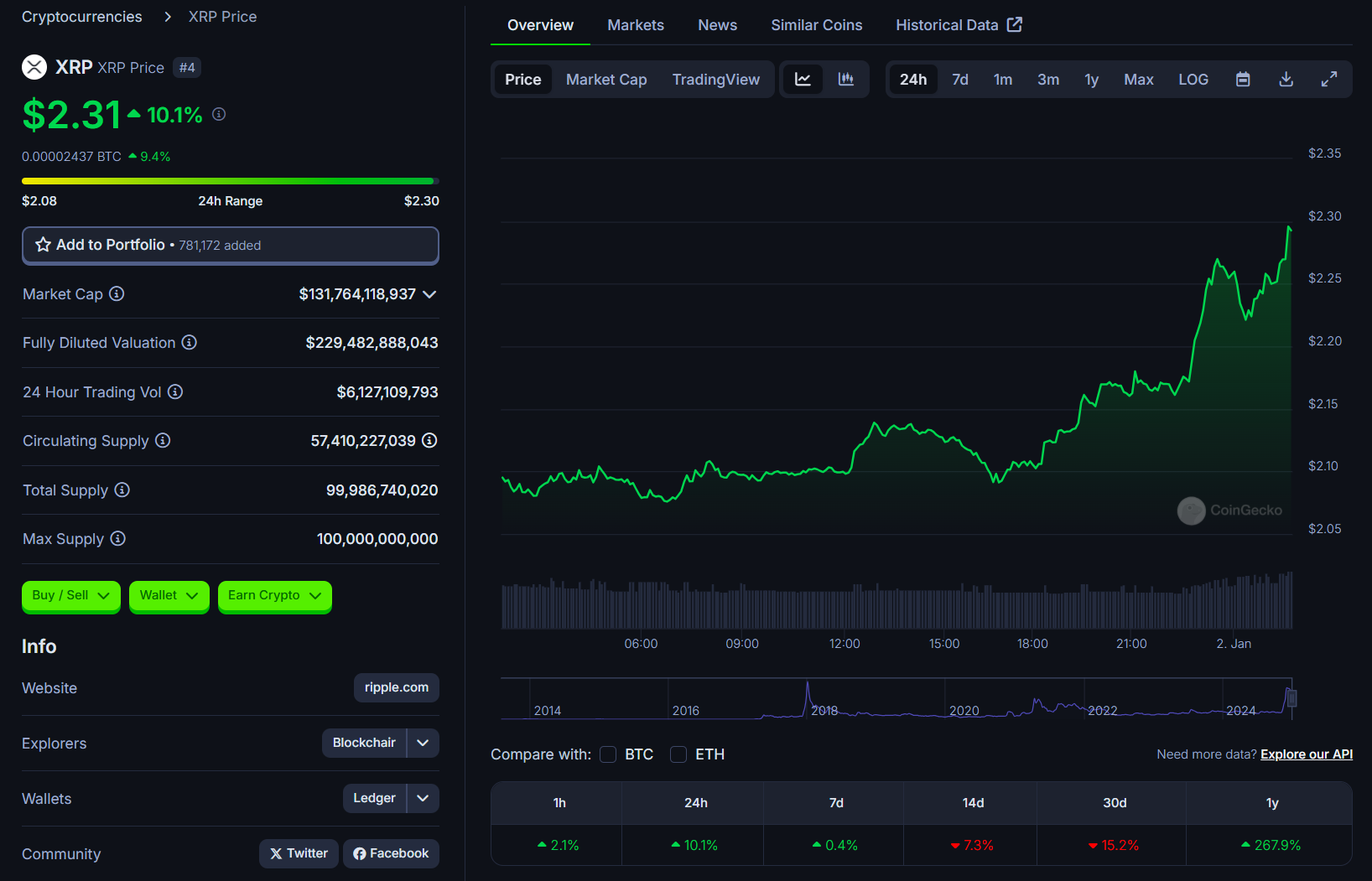The height and width of the screenshot is (881, 1372).
Task: Show 24 Hour Trading Vol info icon
Action: 175,391
